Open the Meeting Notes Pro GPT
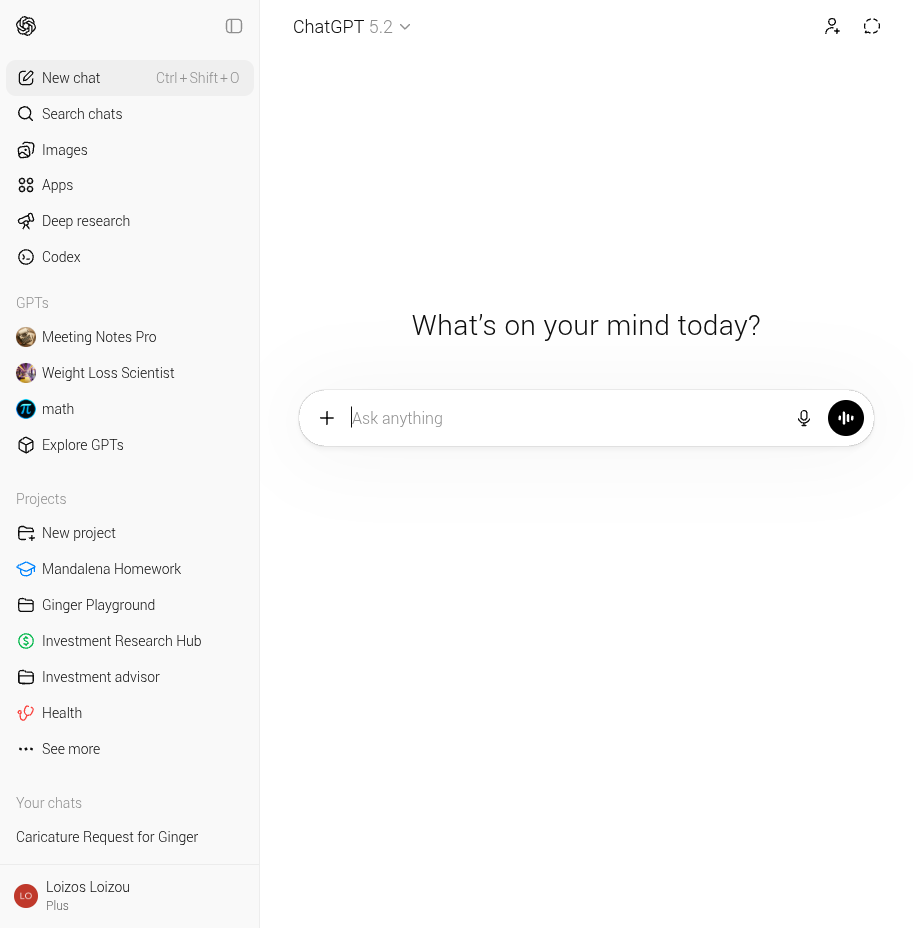The height and width of the screenshot is (928, 913). [99, 337]
